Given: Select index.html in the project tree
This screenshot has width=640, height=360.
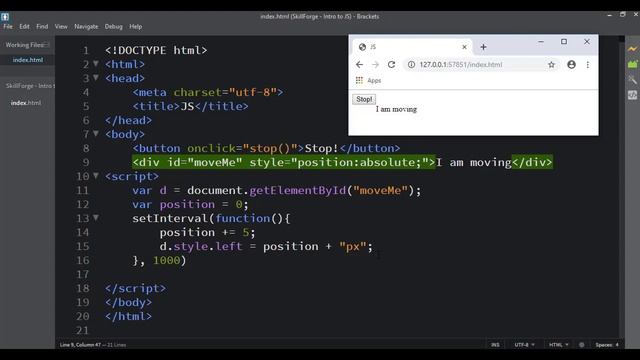Looking at the screenshot, I should pos(26,103).
